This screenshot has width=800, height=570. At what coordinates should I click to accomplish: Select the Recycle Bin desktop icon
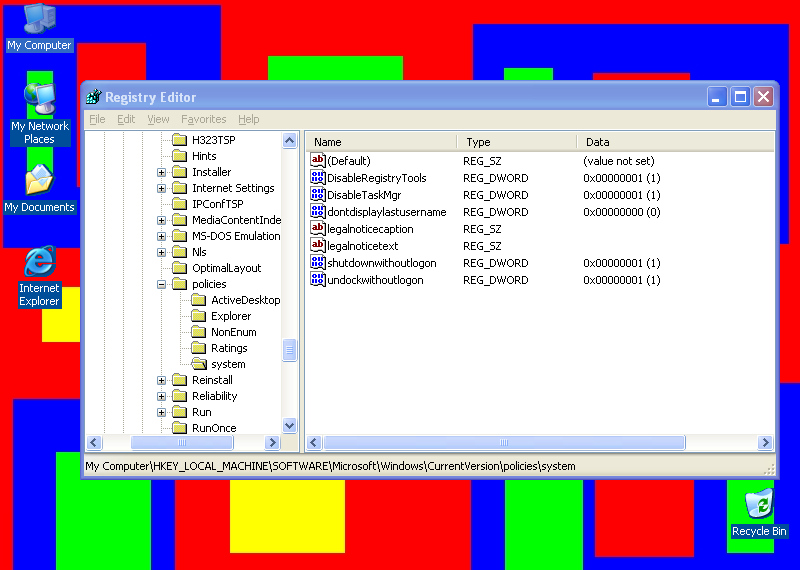click(759, 513)
